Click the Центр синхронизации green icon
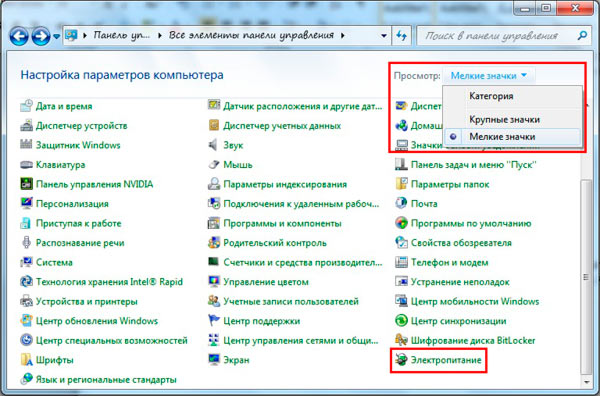The image size is (600, 396). coord(401,321)
